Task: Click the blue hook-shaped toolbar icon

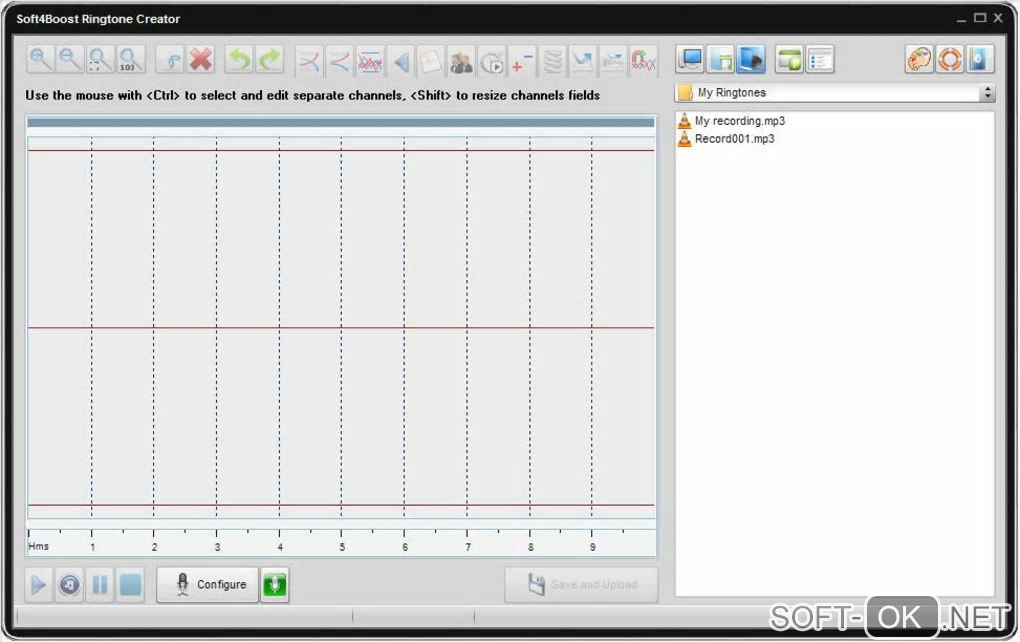Action: coord(171,60)
